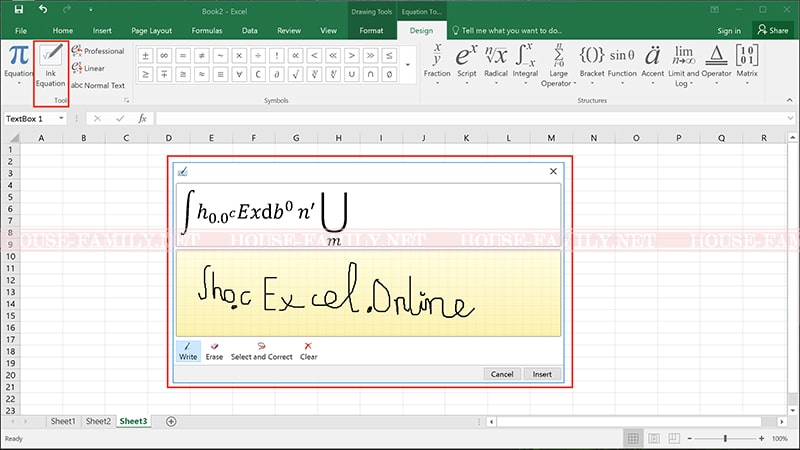The width and height of the screenshot is (800, 450).
Task: Switch to Page Break Preview
Action: click(674, 438)
